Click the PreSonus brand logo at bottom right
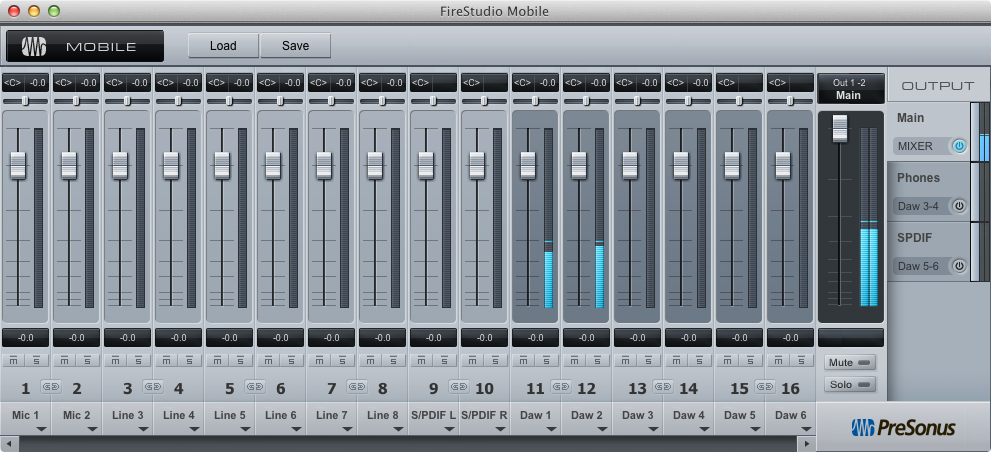Screen dimensions: 991x452 pos(902,427)
